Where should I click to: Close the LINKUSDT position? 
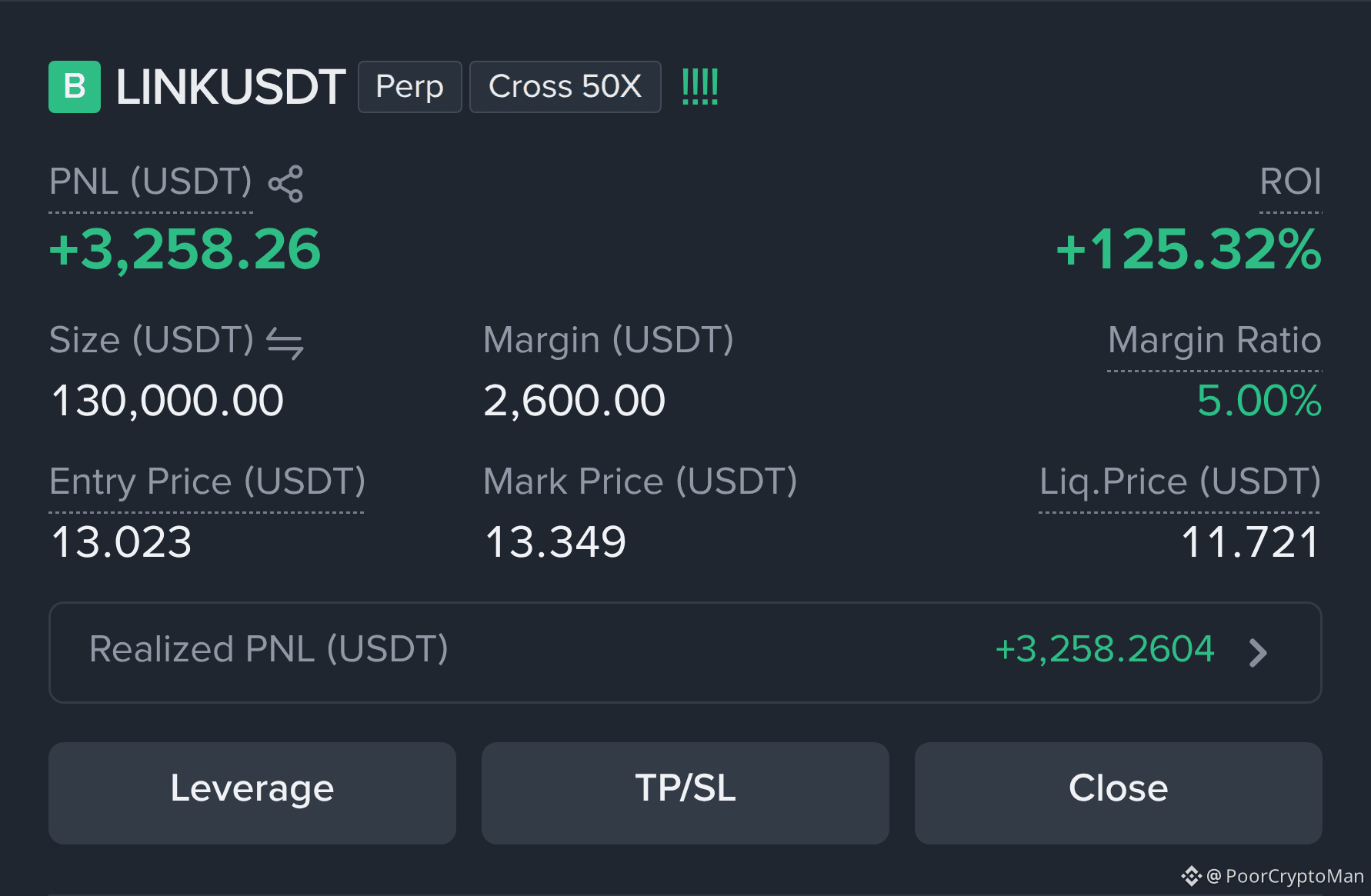[x=1119, y=793]
